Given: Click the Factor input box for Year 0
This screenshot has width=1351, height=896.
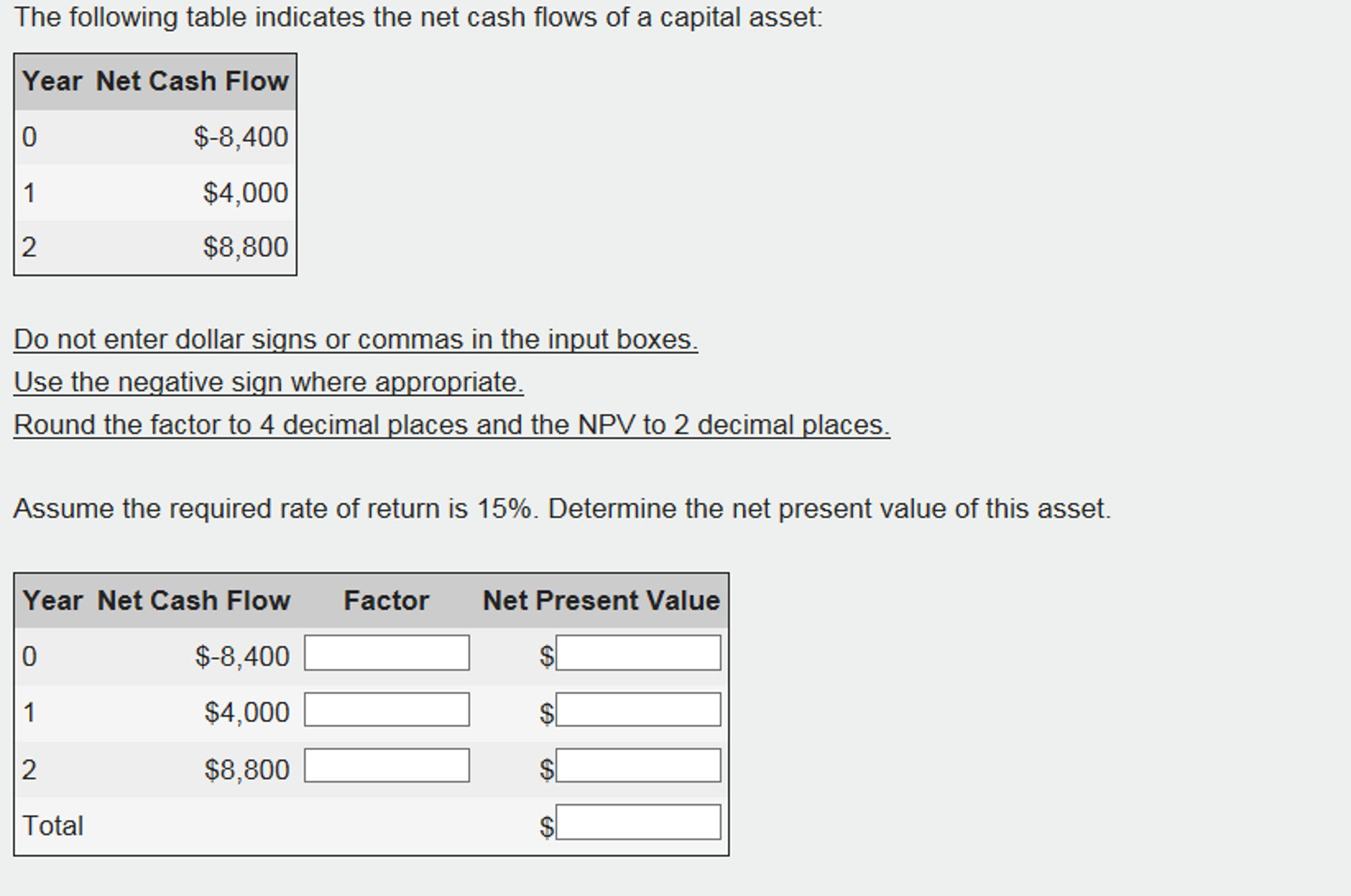Looking at the screenshot, I should point(386,653).
